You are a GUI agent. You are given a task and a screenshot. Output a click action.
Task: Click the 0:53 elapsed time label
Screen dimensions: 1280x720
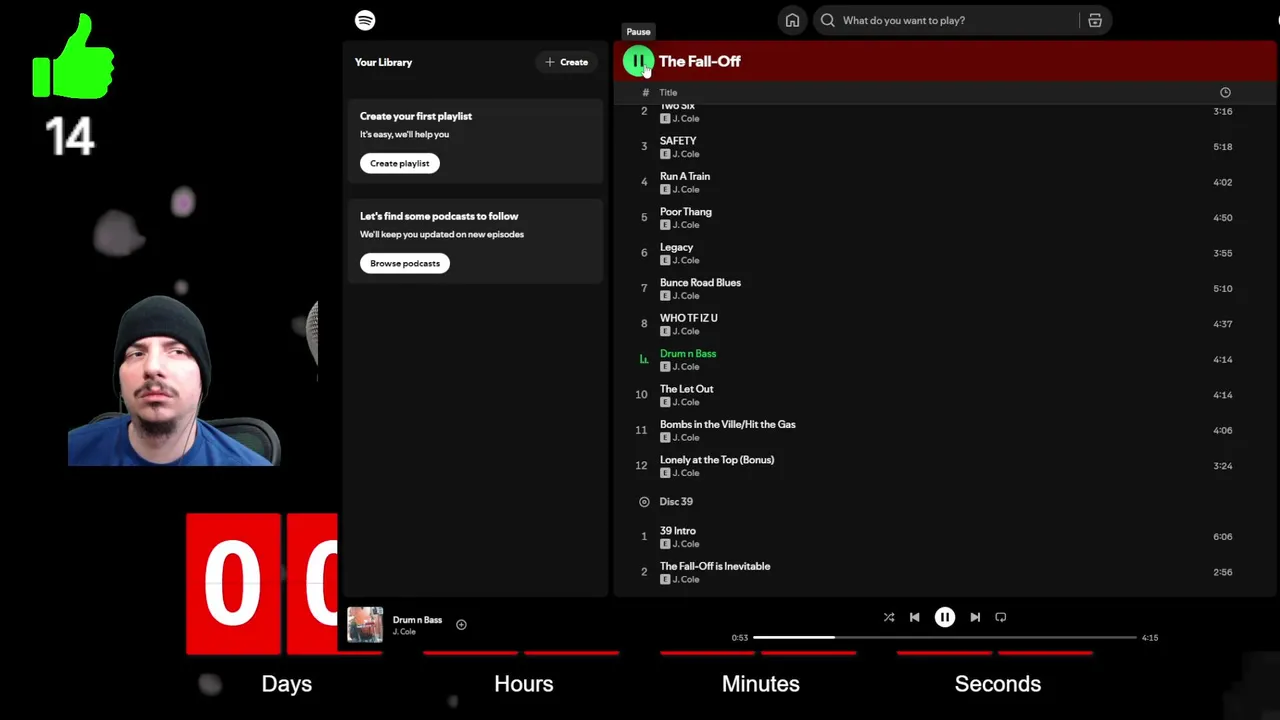739,638
